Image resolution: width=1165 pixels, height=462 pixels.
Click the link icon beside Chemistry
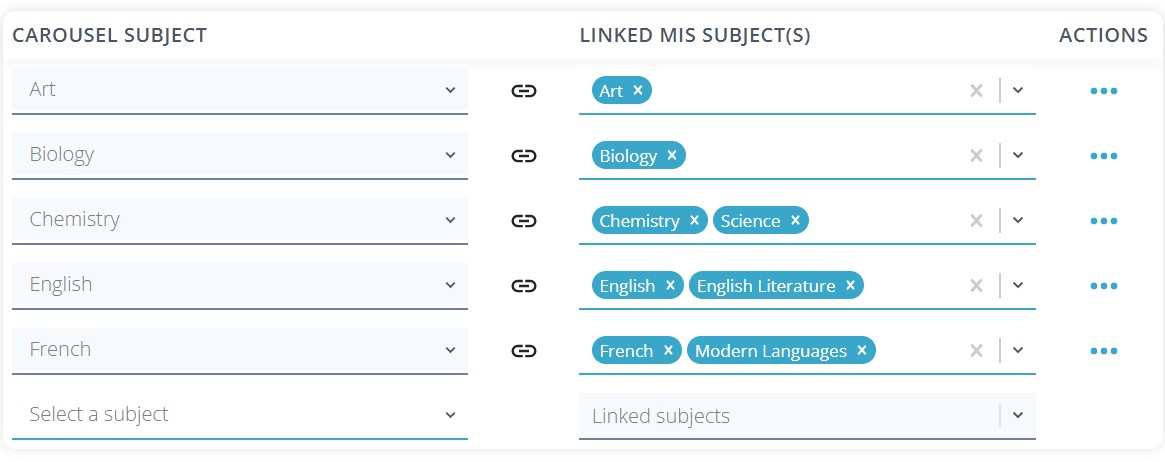click(524, 221)
